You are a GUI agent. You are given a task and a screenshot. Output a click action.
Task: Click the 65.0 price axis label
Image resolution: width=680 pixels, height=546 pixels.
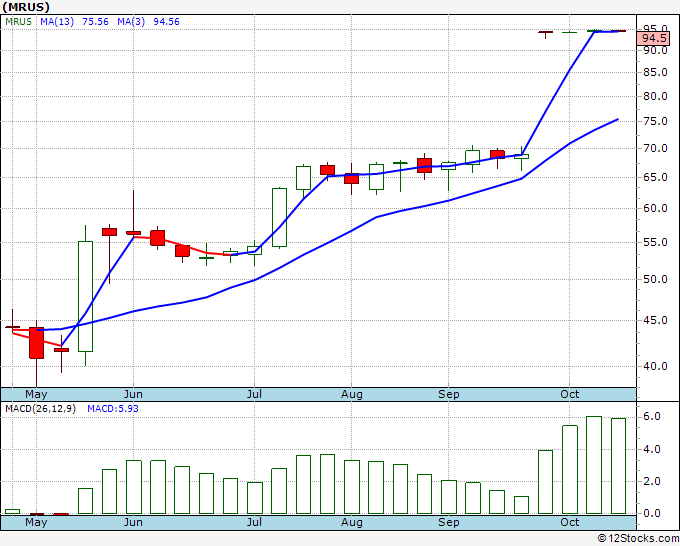pos(655,177)
